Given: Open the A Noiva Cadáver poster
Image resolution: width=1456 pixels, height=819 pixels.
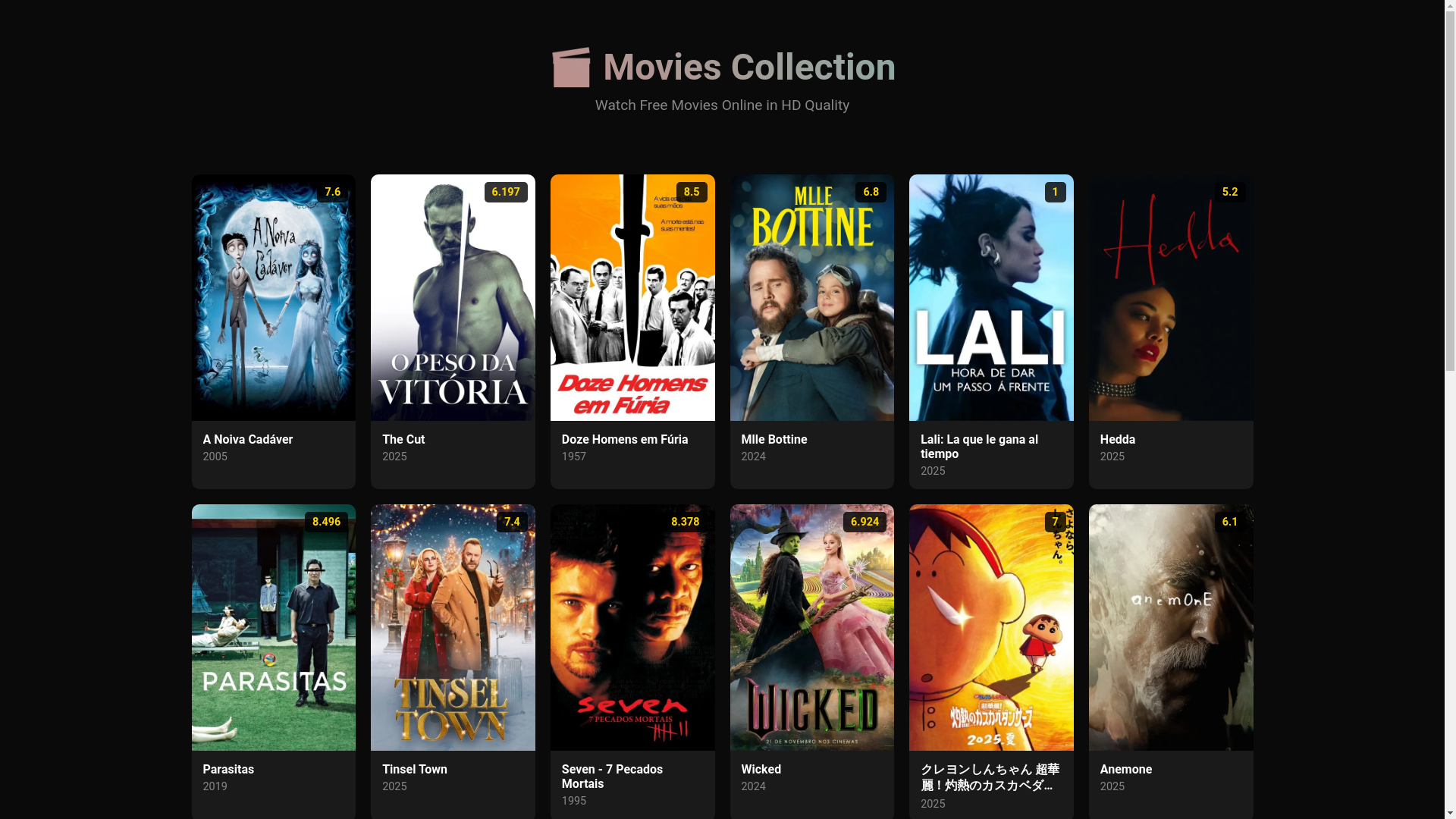Looking at the screenshot, I should click(x=273, y=297).
